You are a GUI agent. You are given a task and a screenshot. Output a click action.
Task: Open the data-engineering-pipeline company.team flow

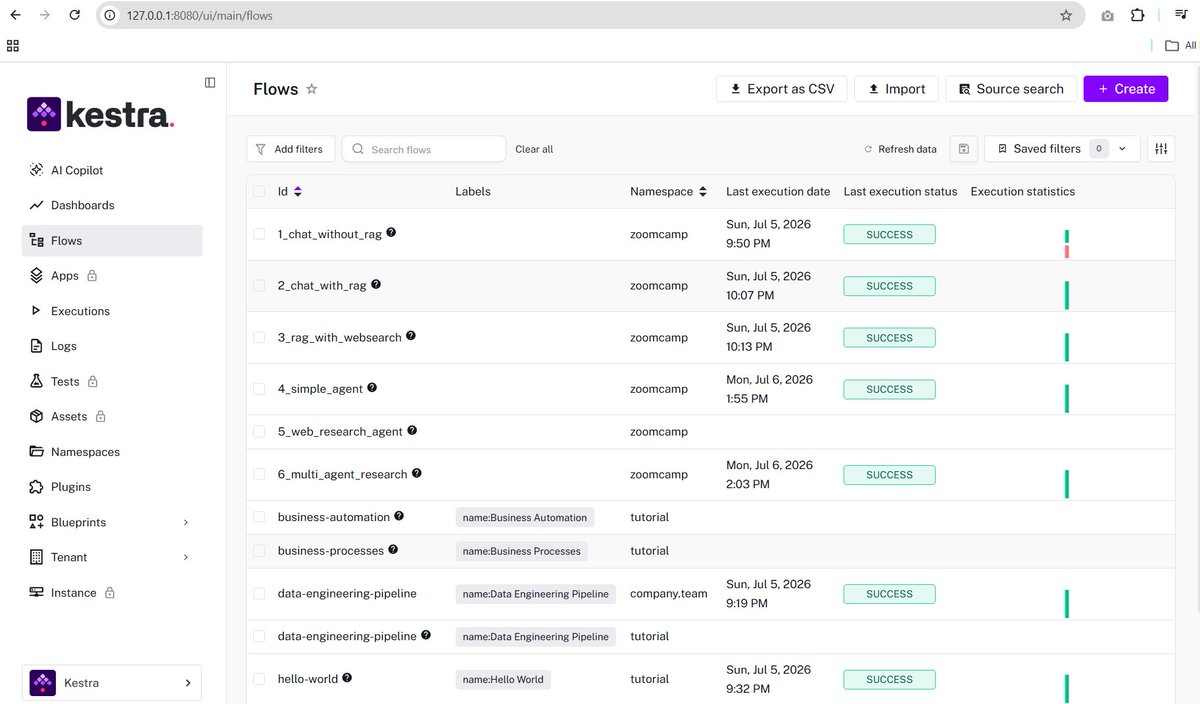pos(347,593)
